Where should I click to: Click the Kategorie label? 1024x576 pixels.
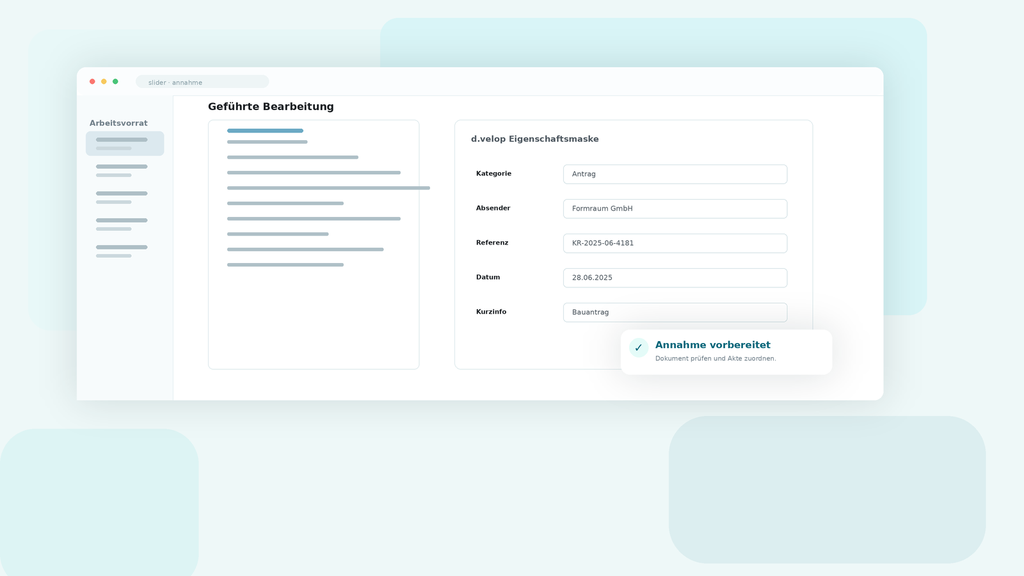pyautogui.click(x=494, y=174)
